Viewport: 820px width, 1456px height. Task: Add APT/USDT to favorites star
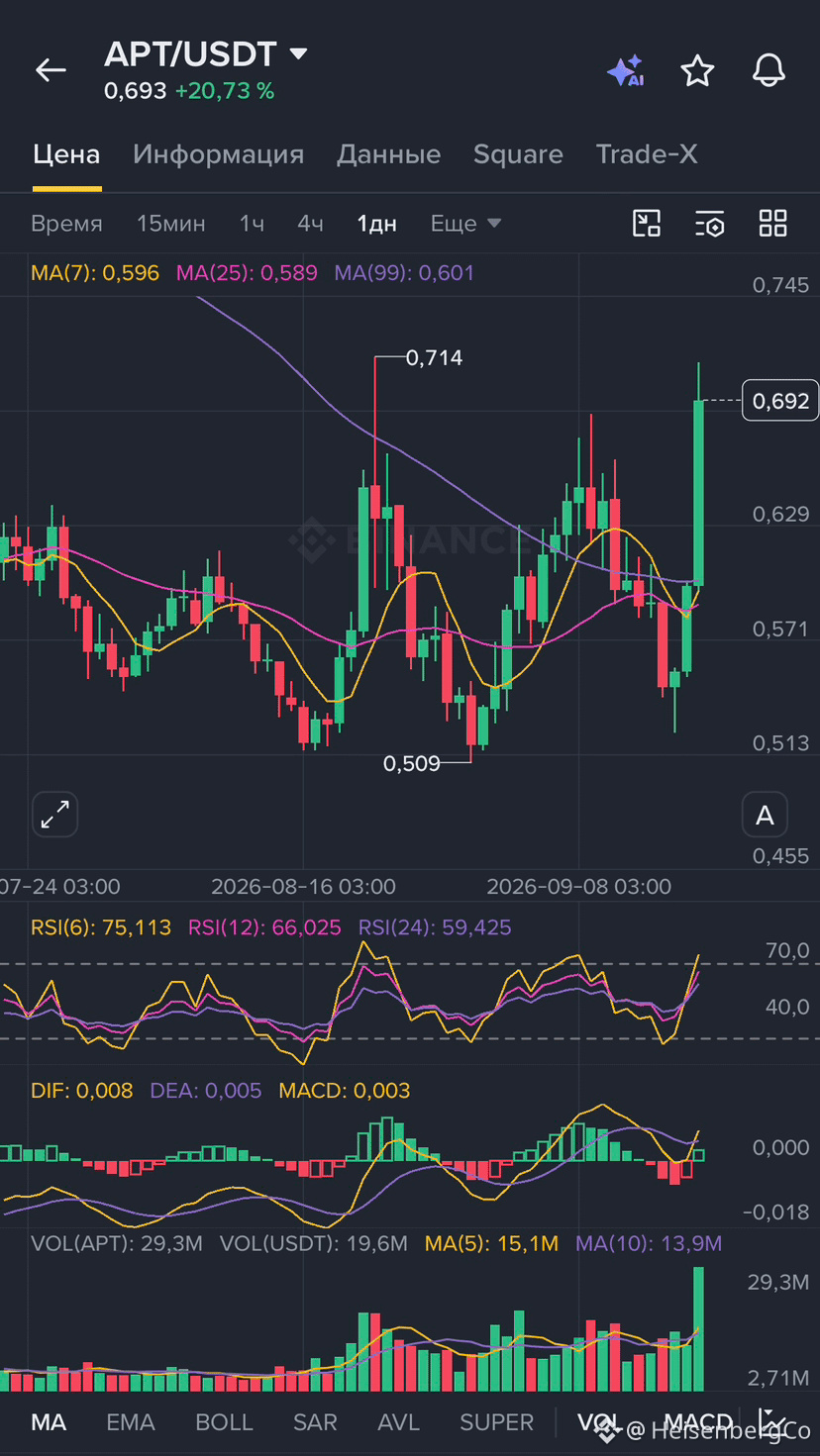[697, 70]
